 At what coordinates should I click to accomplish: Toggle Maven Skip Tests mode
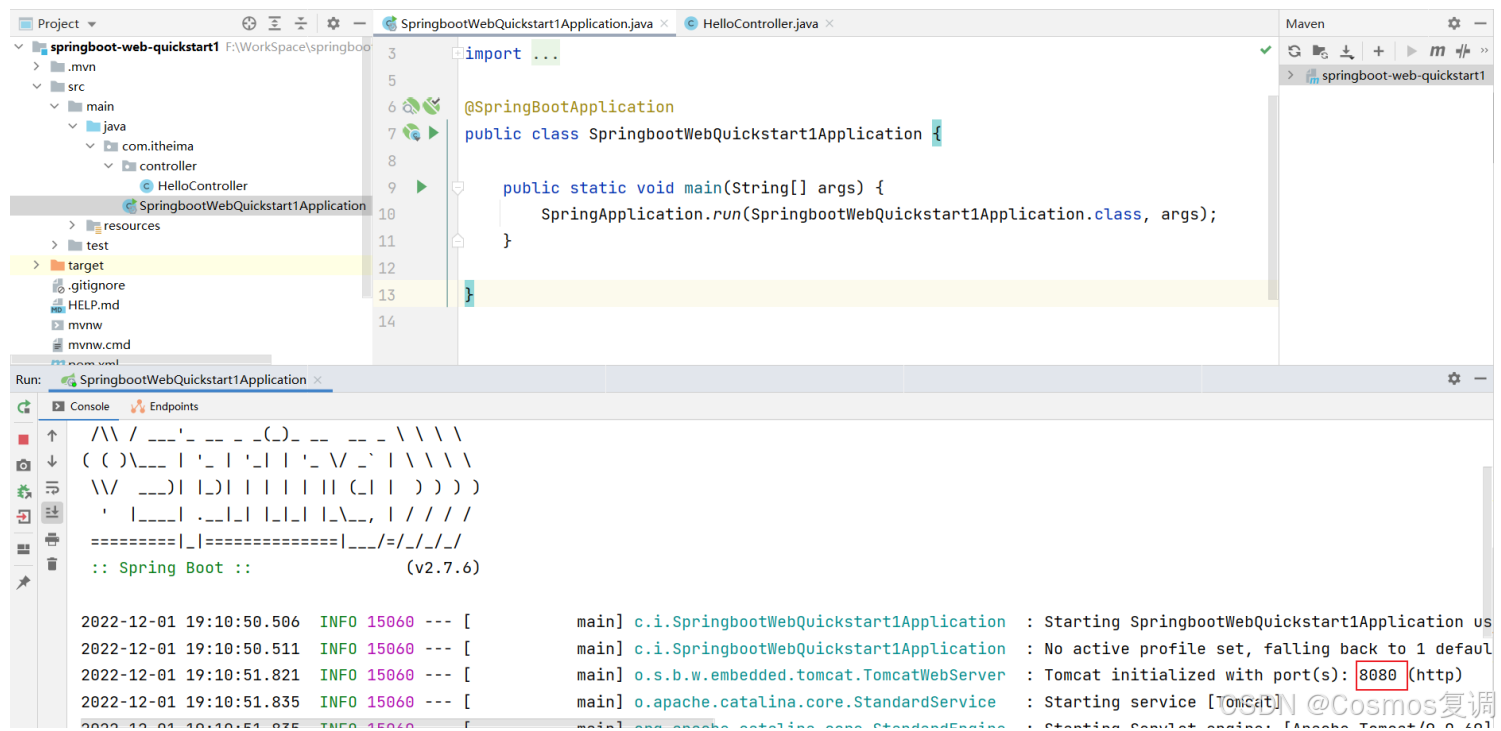[1463, 51]
